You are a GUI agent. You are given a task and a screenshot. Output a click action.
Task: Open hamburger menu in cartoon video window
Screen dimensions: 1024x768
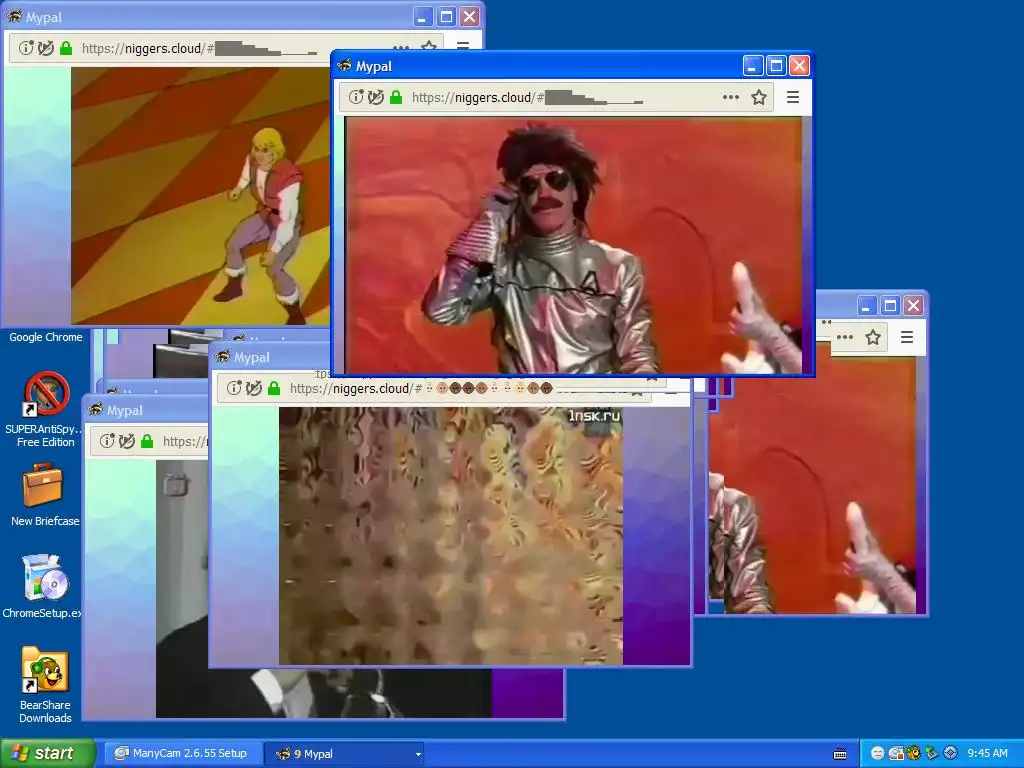[x=462, y=46]
